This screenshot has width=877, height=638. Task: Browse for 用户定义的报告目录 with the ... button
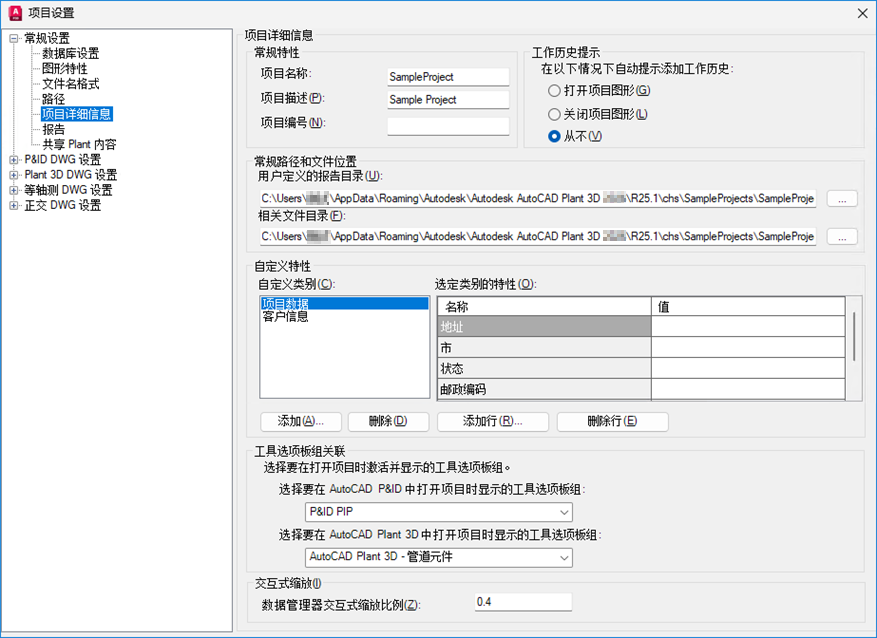coord(842,199)
